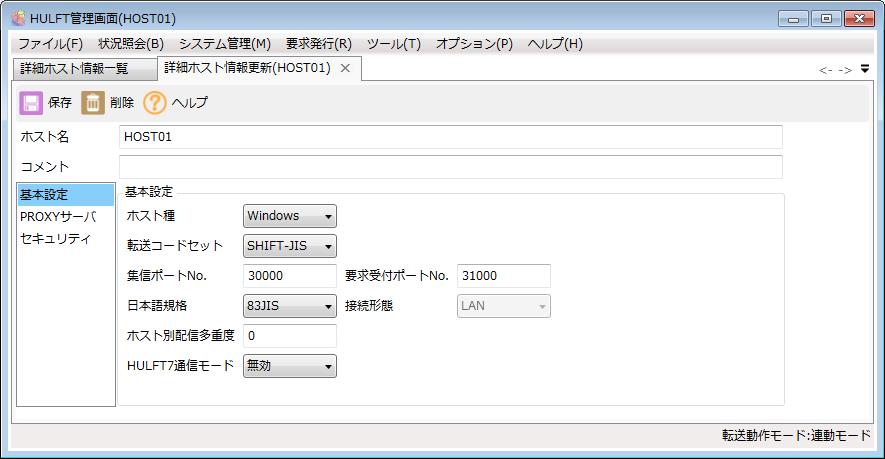Click the 転送コードセット label

(x=175, y=246)
